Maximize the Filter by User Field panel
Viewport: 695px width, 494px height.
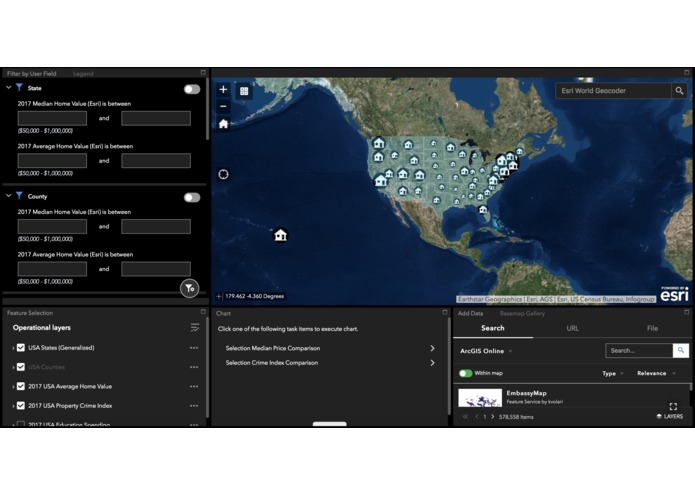pyautogui.click(x=203, y=73)
